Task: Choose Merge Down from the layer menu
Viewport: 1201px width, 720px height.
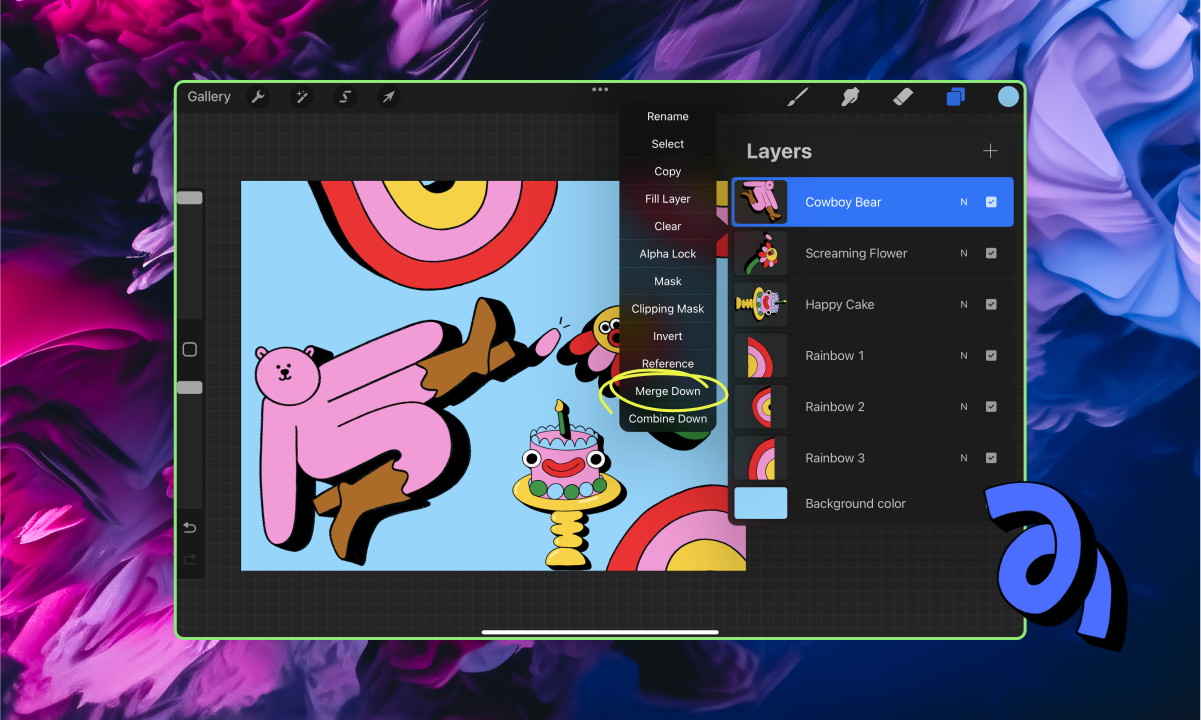Action: [x=667, y=391]
